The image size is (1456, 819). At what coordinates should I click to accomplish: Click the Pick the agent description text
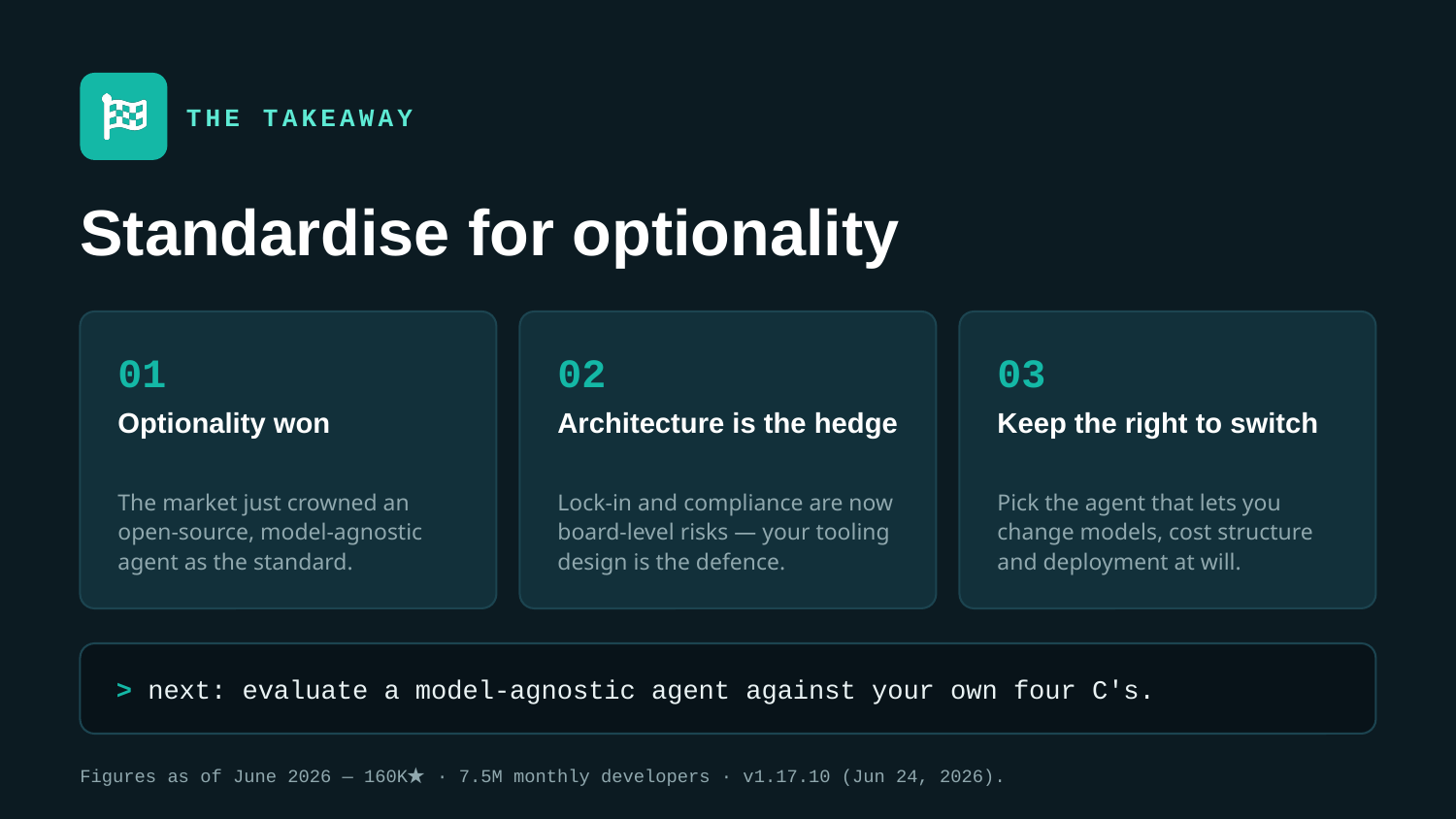point(1155,532)
